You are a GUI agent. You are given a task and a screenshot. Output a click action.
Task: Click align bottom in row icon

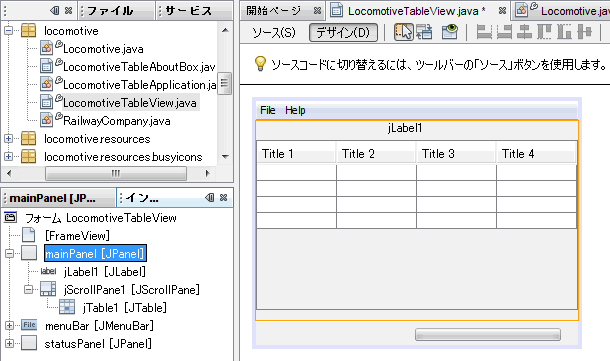pos(564,32)
